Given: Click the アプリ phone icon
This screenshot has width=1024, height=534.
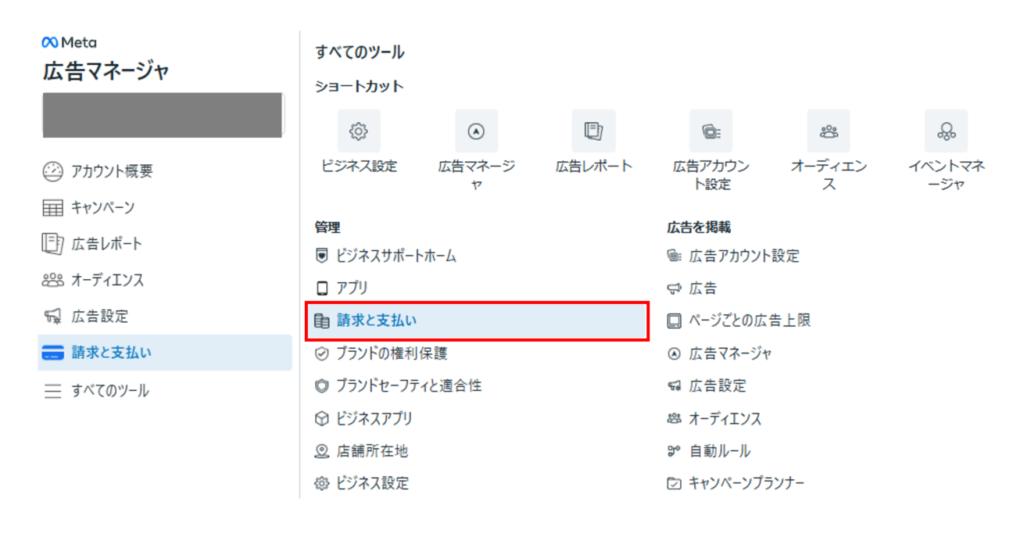Looking at the screenshot, I should coord(321,288).
